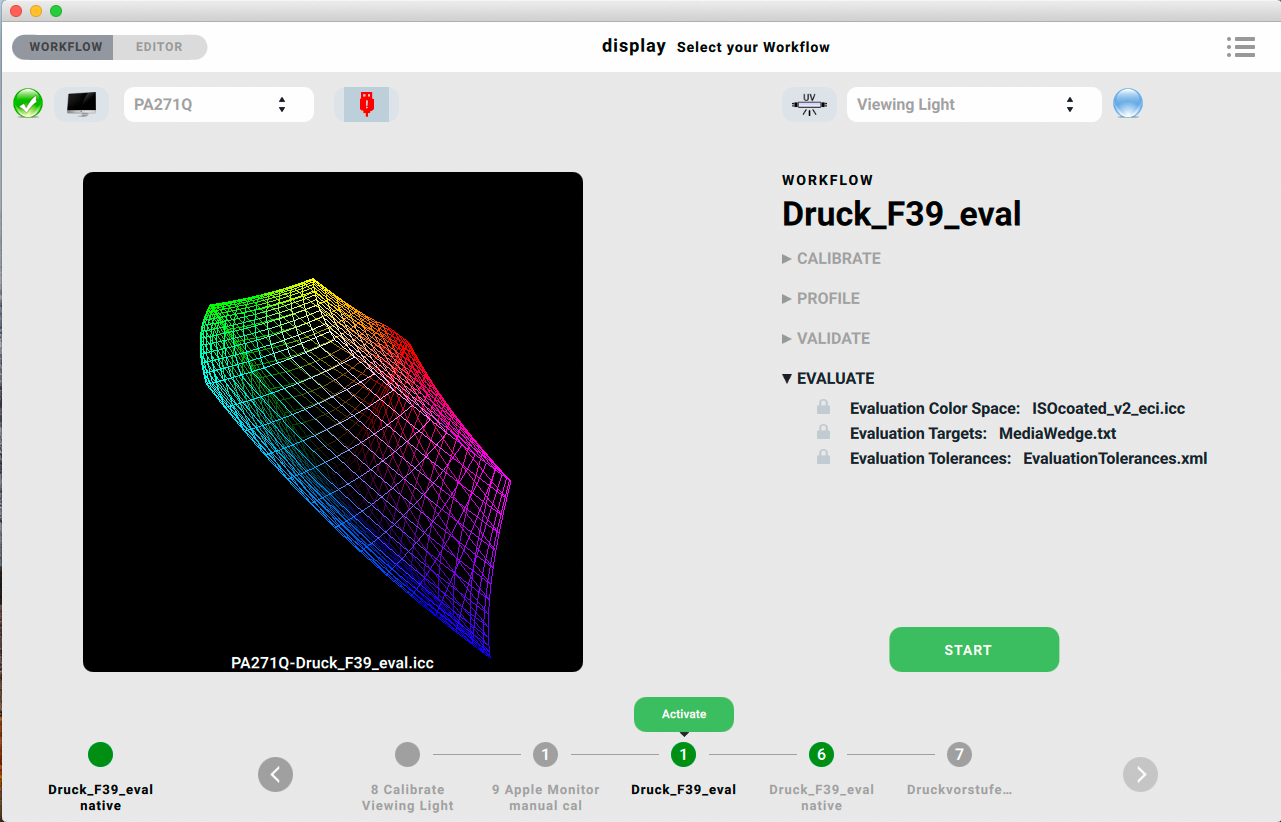
Task: Click the Activate button
Action: [684, 714]
